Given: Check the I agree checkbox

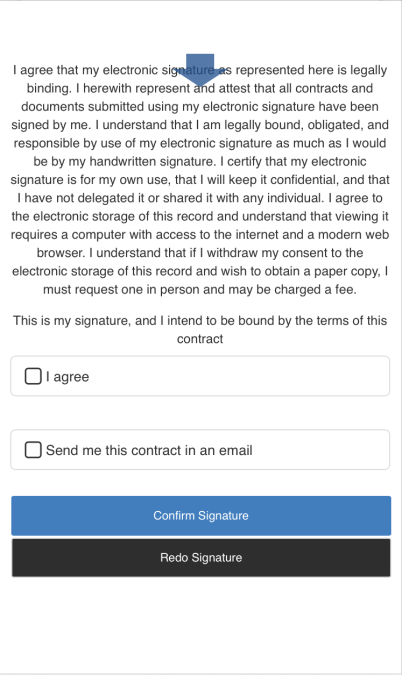Looking at the screenshot, I should click(x=33, y=376).
